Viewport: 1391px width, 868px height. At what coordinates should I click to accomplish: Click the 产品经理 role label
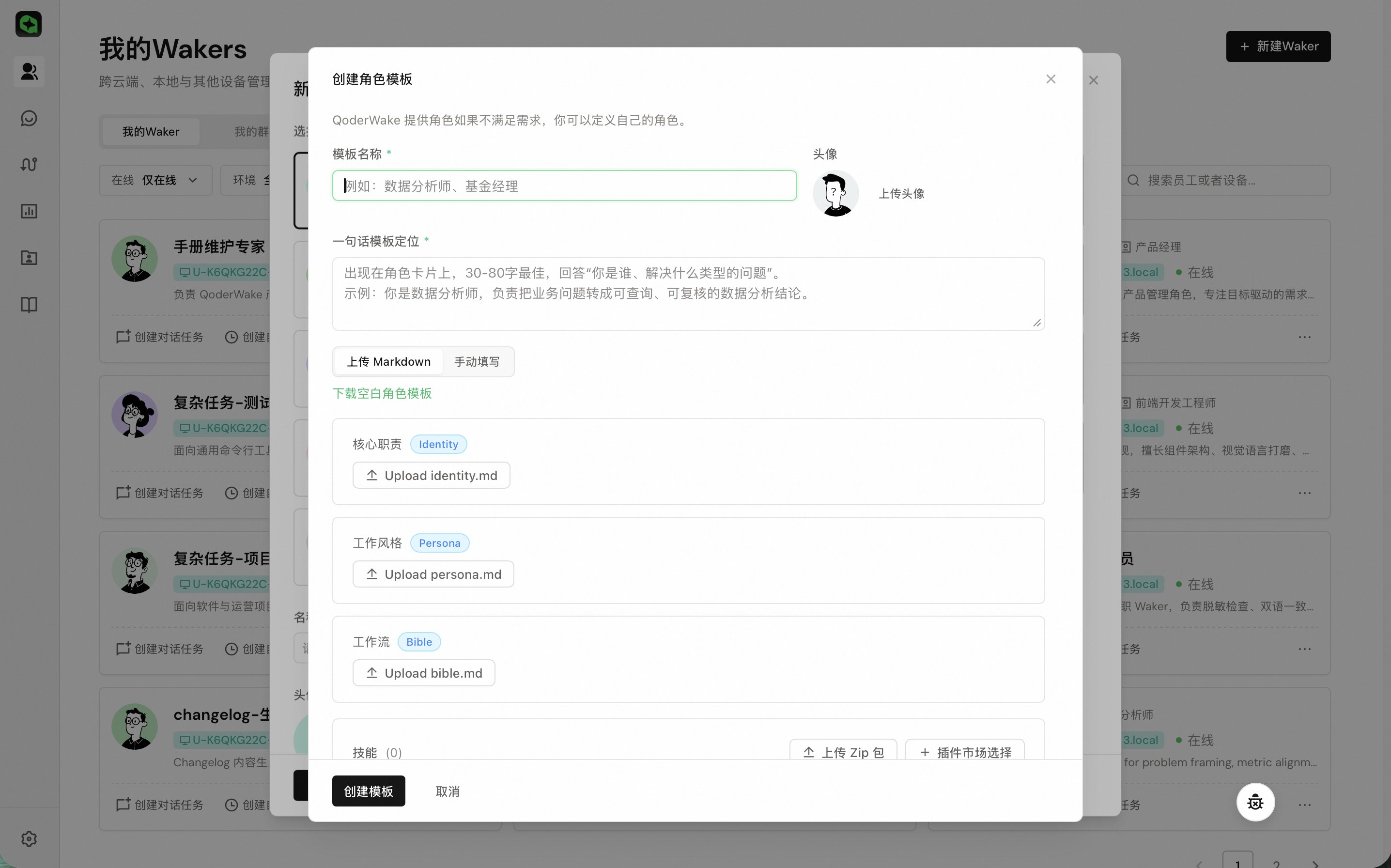pyautogui.click(x=1158, y=248)
